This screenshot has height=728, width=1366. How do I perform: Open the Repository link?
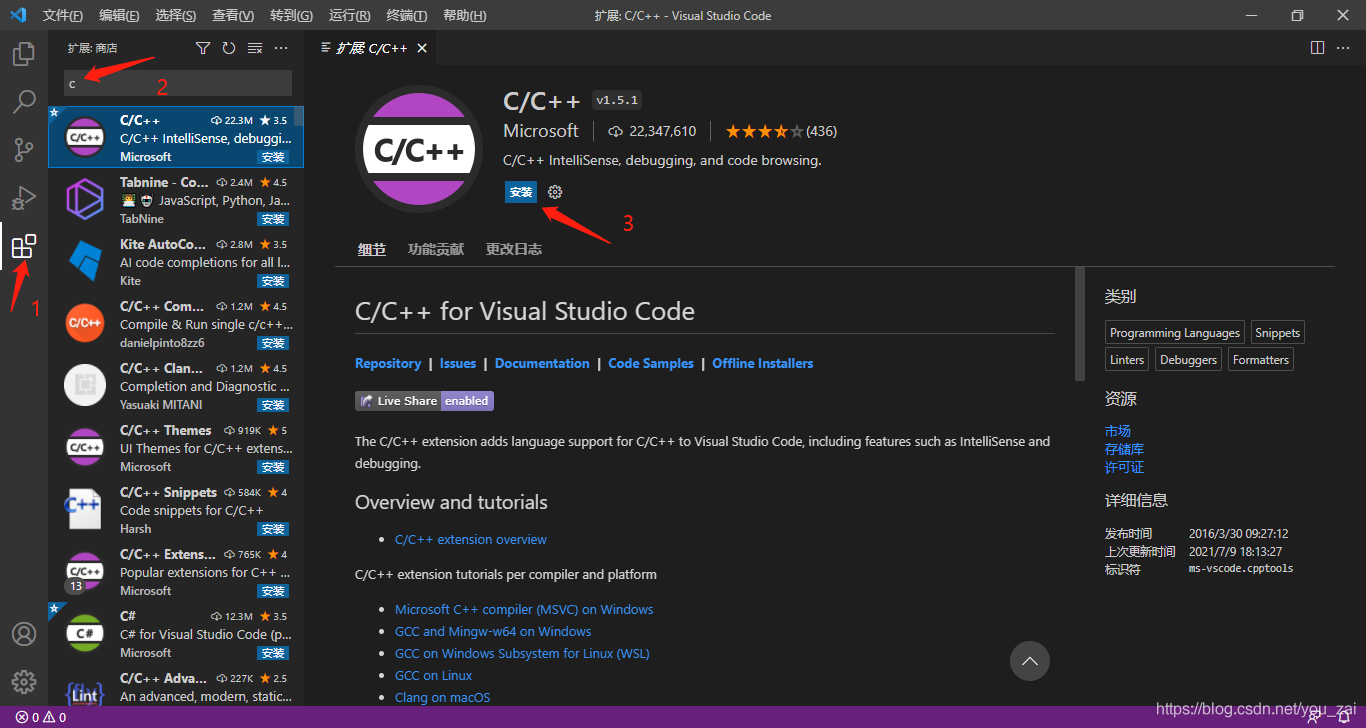point(388,363)
